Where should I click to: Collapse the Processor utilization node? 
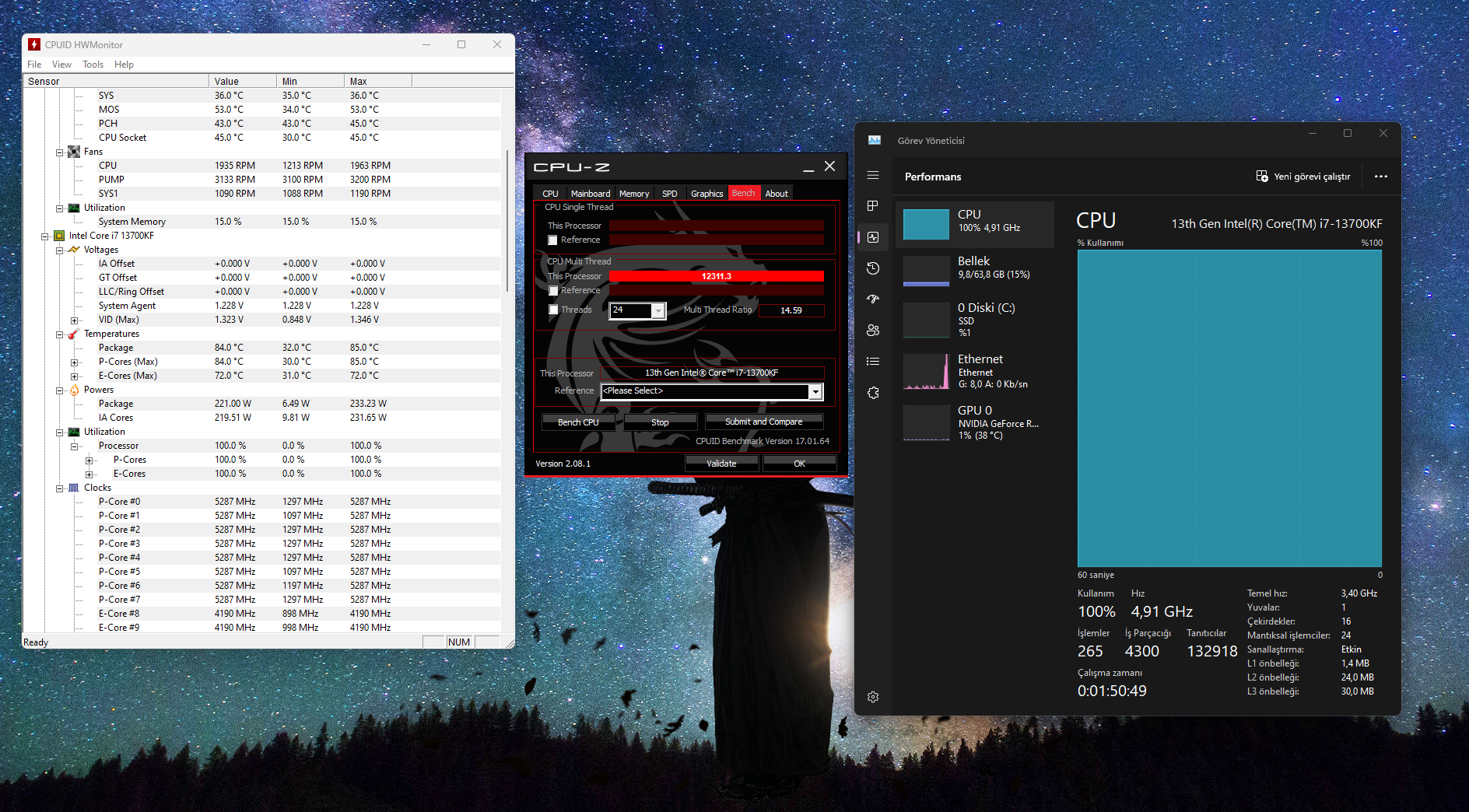[74, 446]
